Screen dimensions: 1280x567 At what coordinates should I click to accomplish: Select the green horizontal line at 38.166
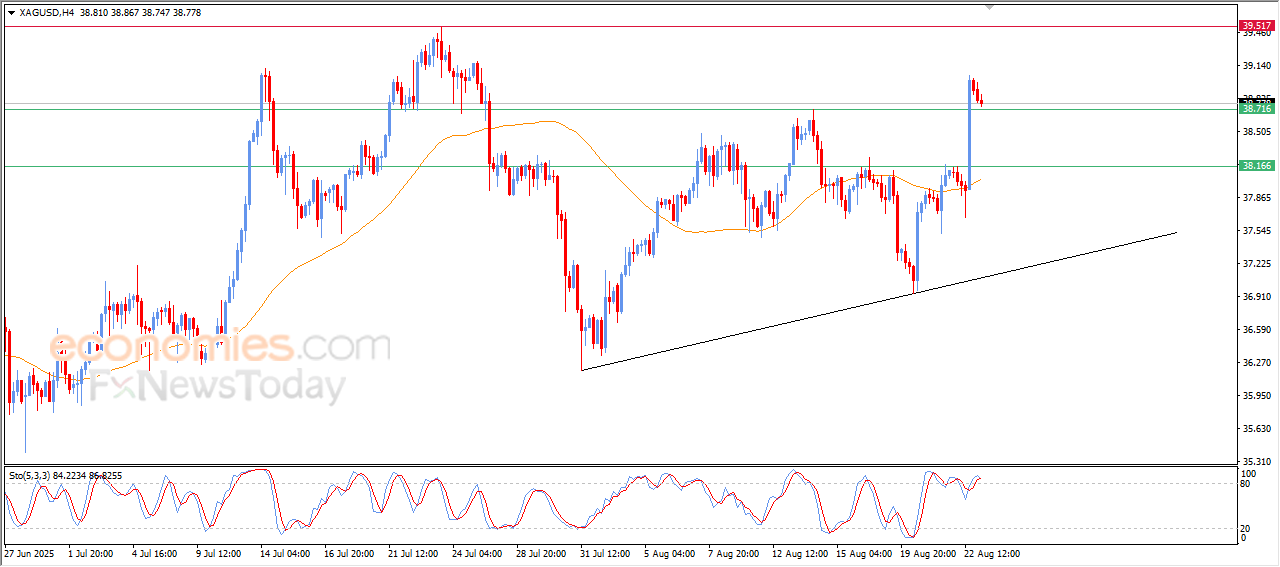click(x=620, y=166)
